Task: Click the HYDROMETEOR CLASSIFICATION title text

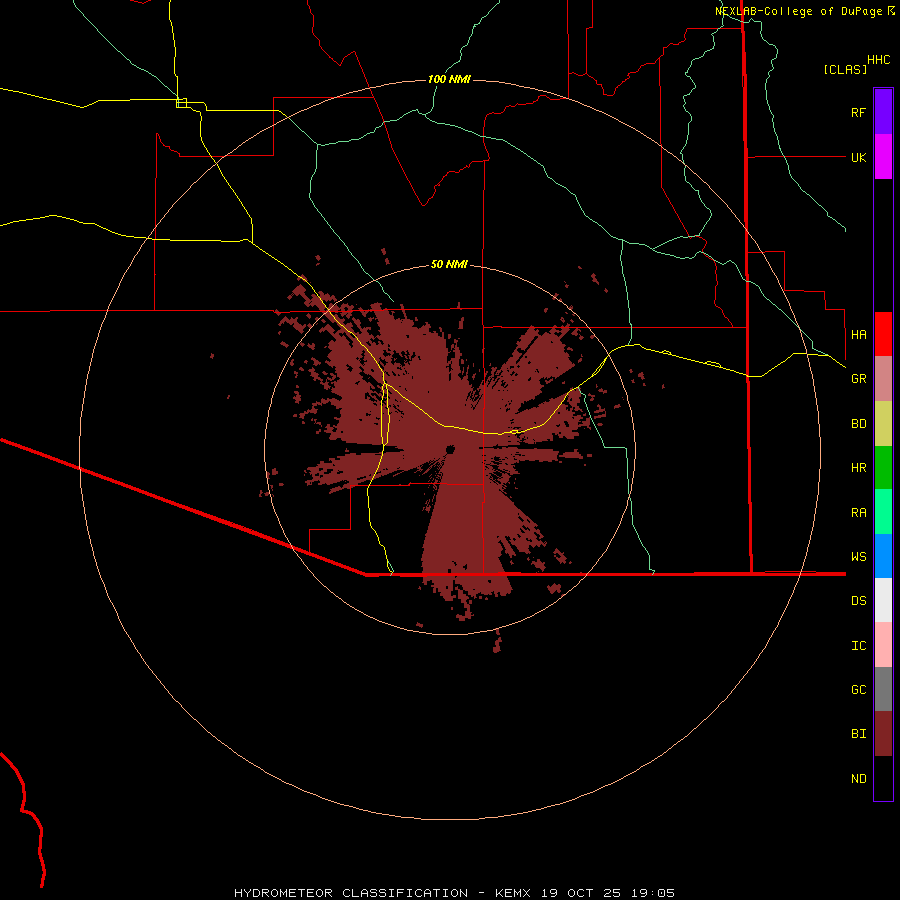Action: pyautogui.click(x=351, y=893)
